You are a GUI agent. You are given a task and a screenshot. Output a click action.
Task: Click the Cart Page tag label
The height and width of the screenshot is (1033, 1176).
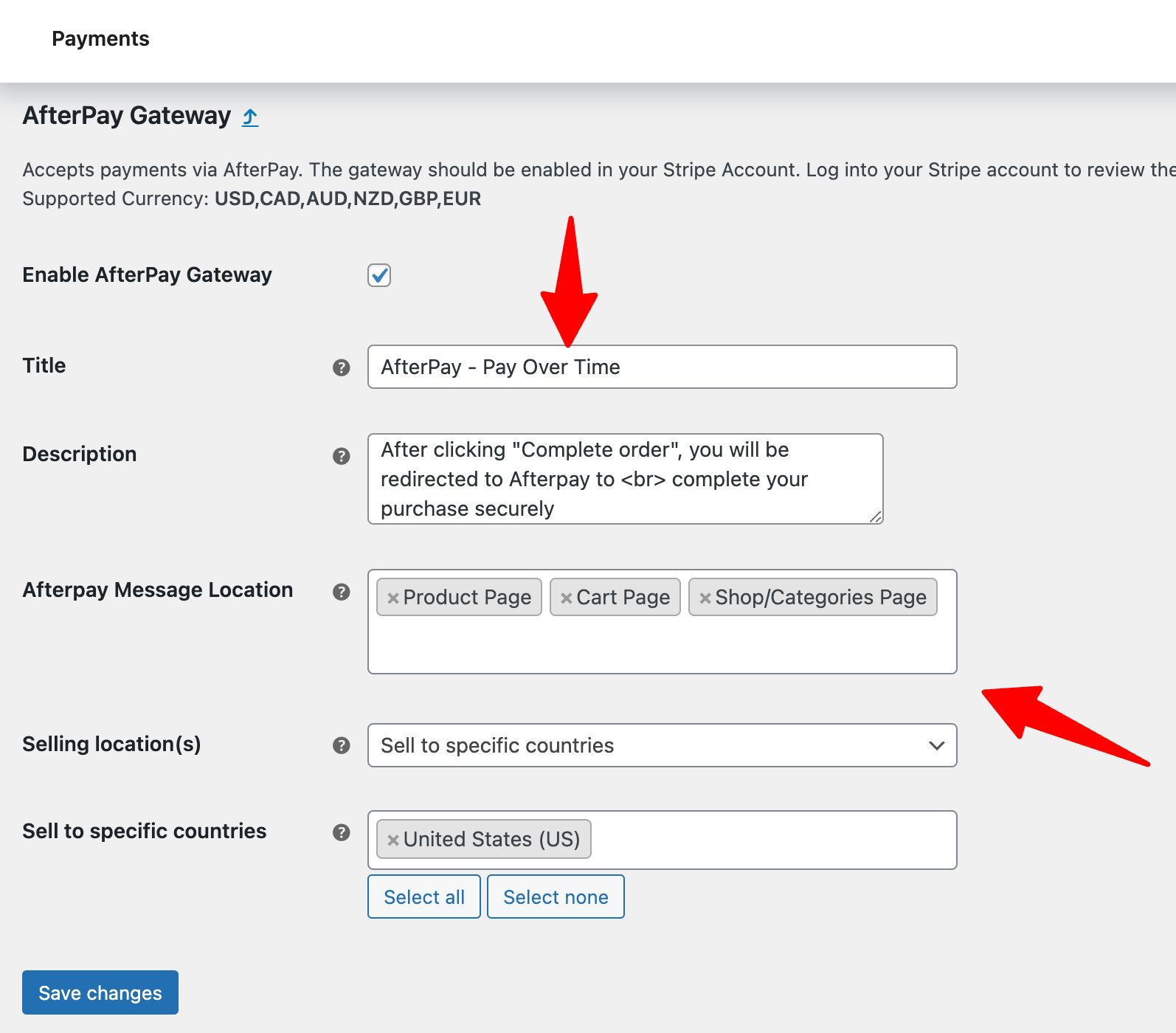click(623, 598)
